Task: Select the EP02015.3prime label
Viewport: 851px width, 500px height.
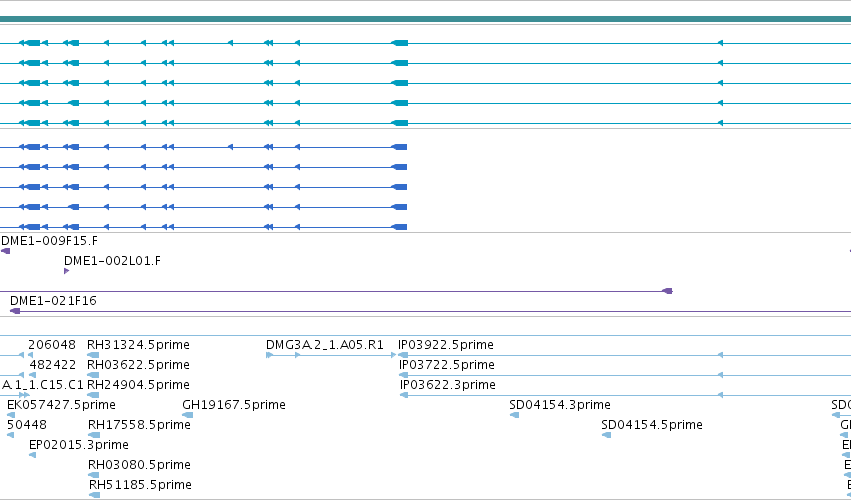Action: (x=79, y=445)
